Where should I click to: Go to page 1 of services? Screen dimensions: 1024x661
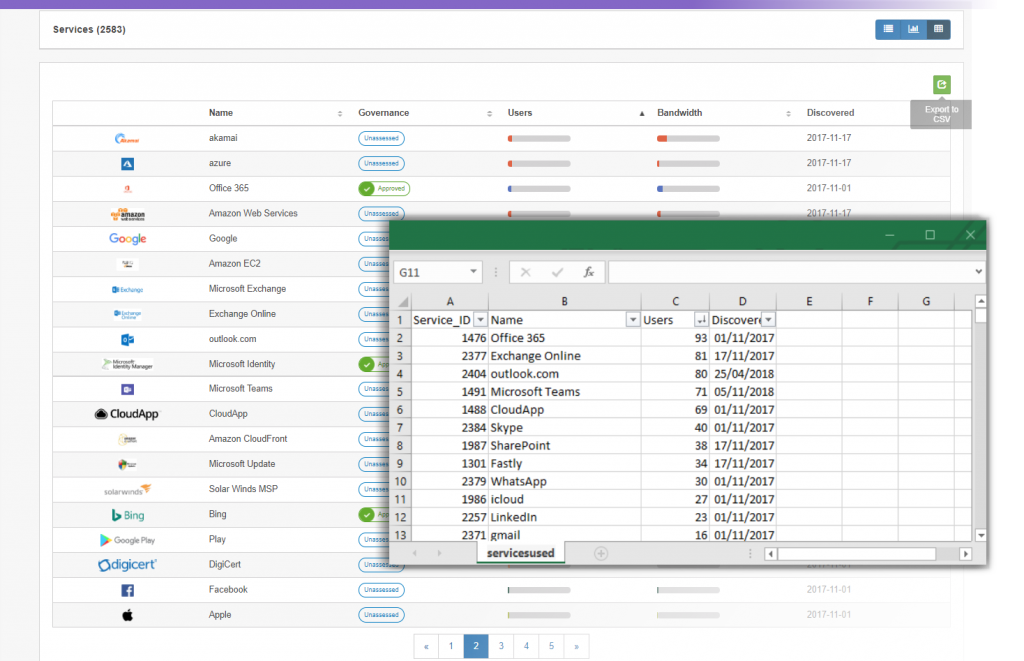coord(451,646)
